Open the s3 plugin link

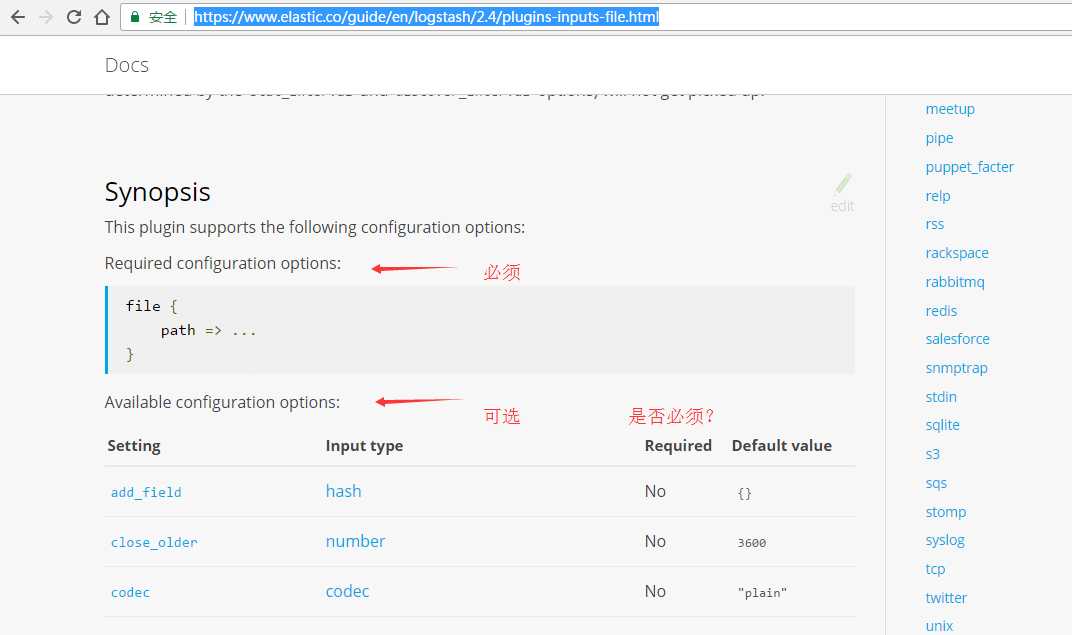[x=933, y=455]
